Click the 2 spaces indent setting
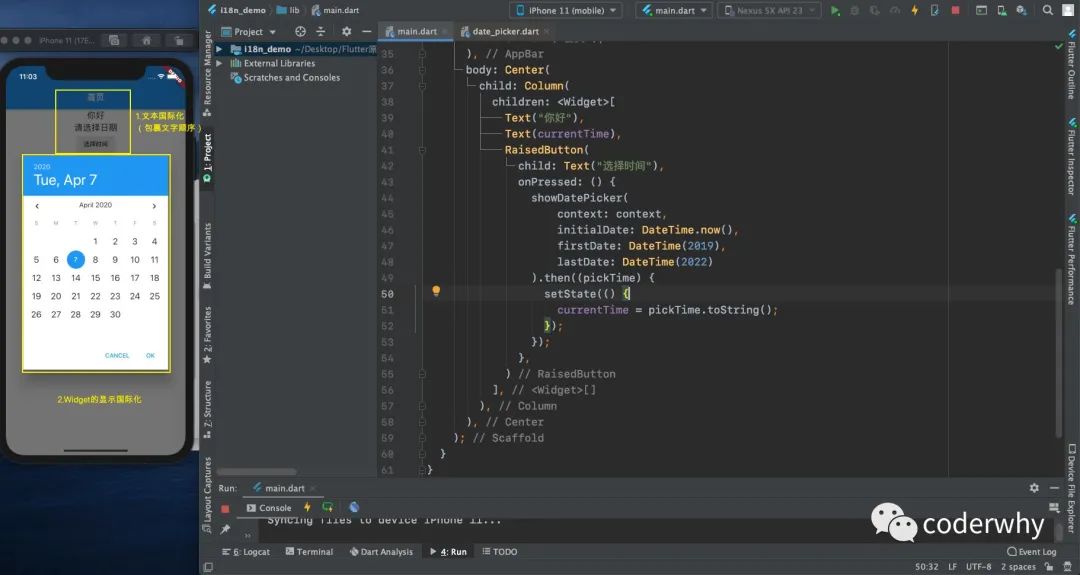 (x=1018, y=567)
